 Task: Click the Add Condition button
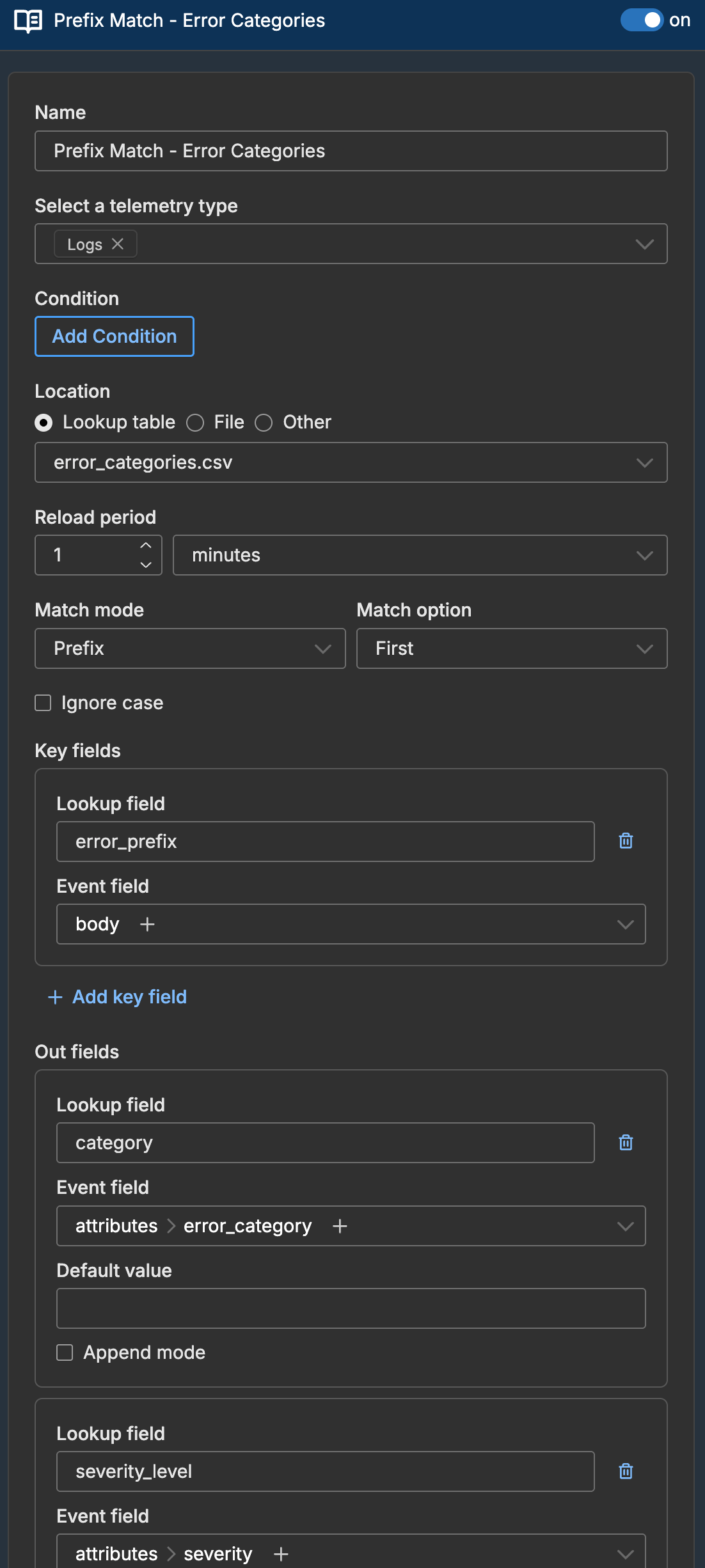115,336
